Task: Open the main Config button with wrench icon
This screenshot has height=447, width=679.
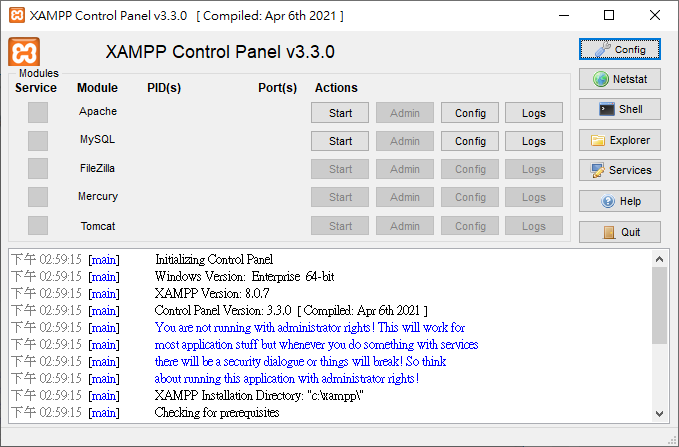Action: click(x=620, y=49)
